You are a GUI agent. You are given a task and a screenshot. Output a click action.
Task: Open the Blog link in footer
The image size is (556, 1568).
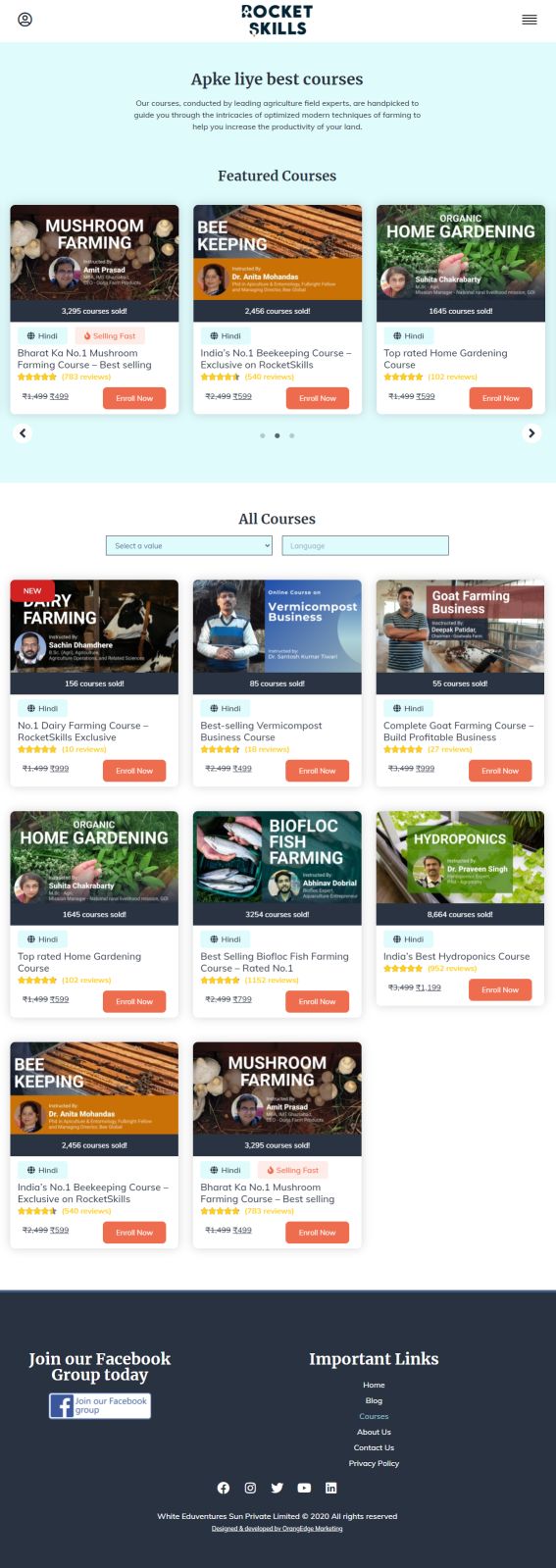tap(374, 1400)
